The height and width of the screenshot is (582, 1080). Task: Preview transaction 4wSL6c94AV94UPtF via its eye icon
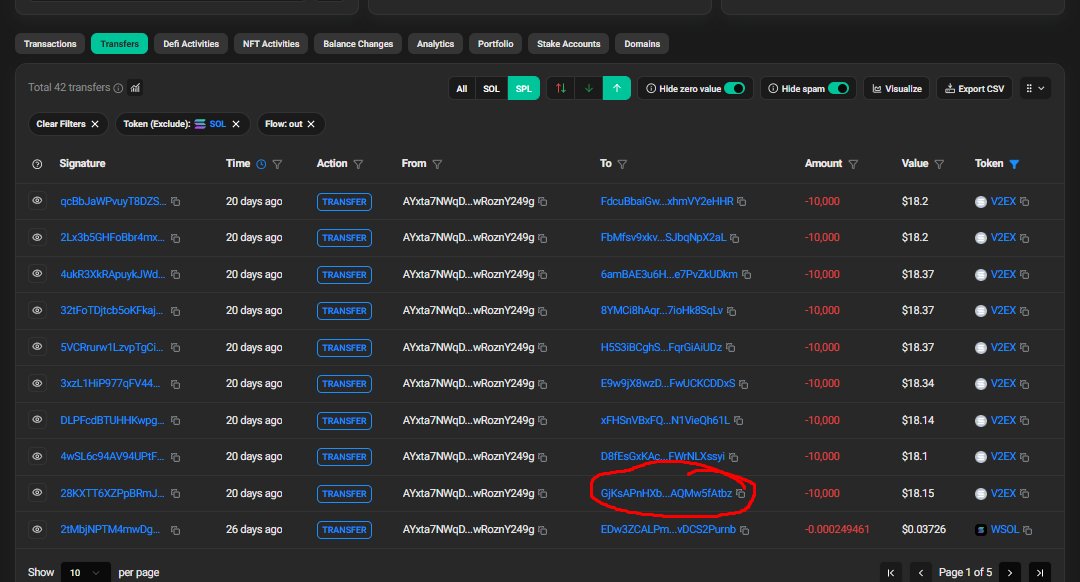click(37, 456)
